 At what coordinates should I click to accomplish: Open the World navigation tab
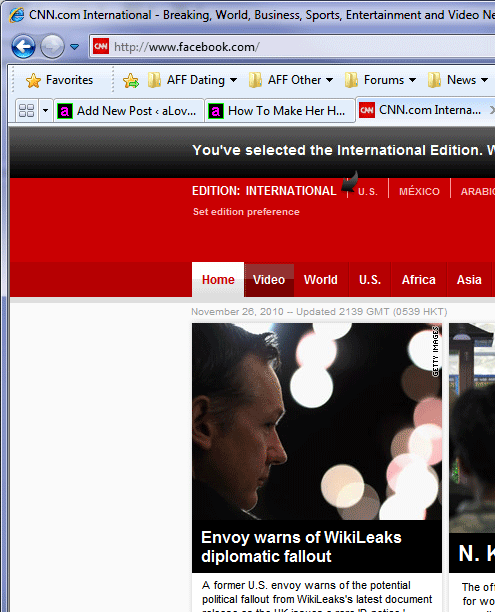321,280
